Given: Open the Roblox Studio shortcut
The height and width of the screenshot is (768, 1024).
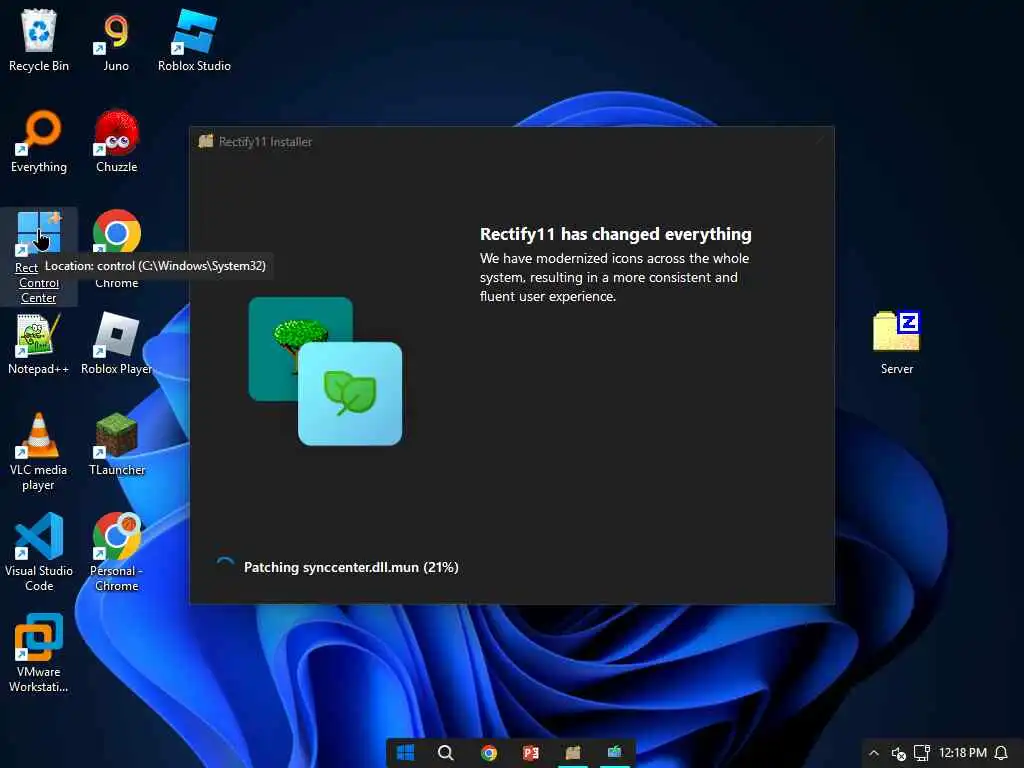Looking at the screenshot, I should click(194, 40).
